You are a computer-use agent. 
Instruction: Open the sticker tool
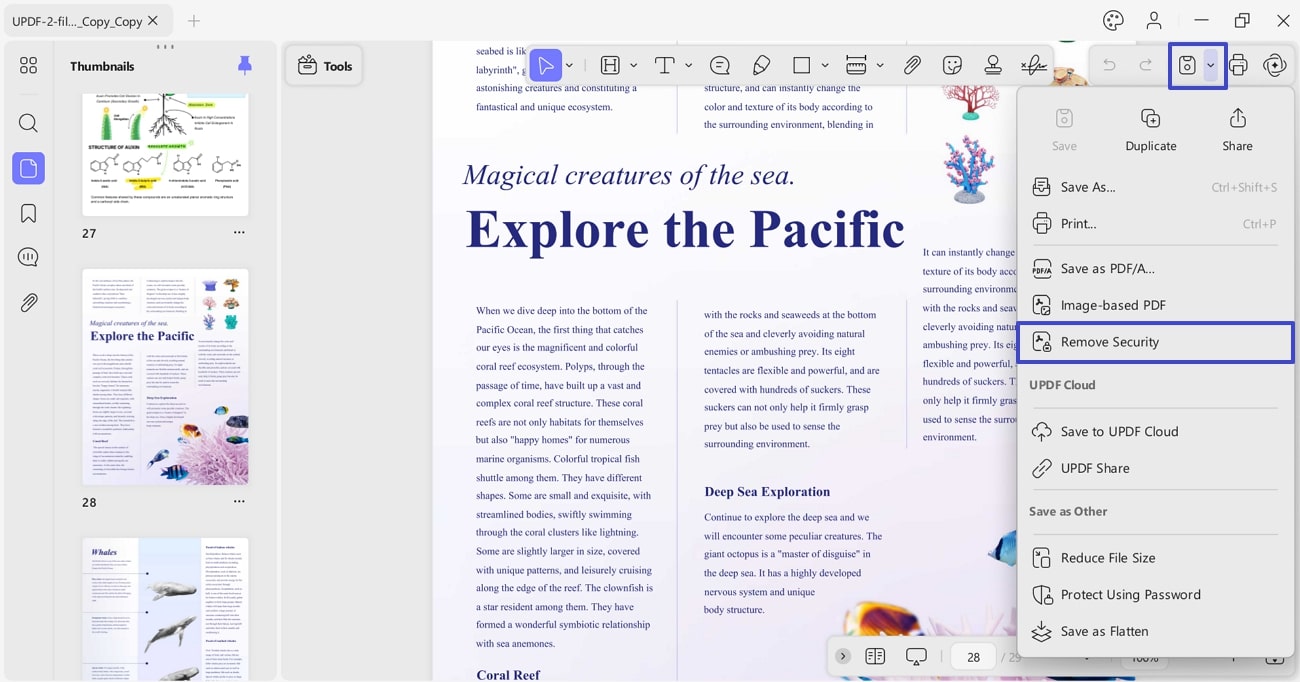[952, 65]
